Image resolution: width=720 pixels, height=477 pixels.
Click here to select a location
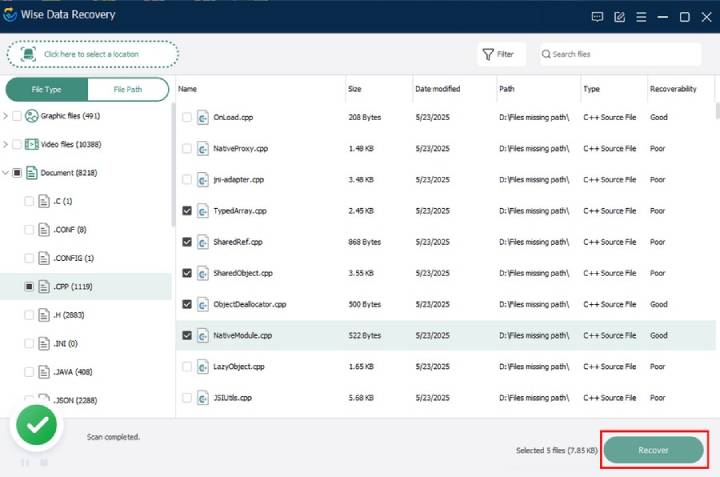93,54
